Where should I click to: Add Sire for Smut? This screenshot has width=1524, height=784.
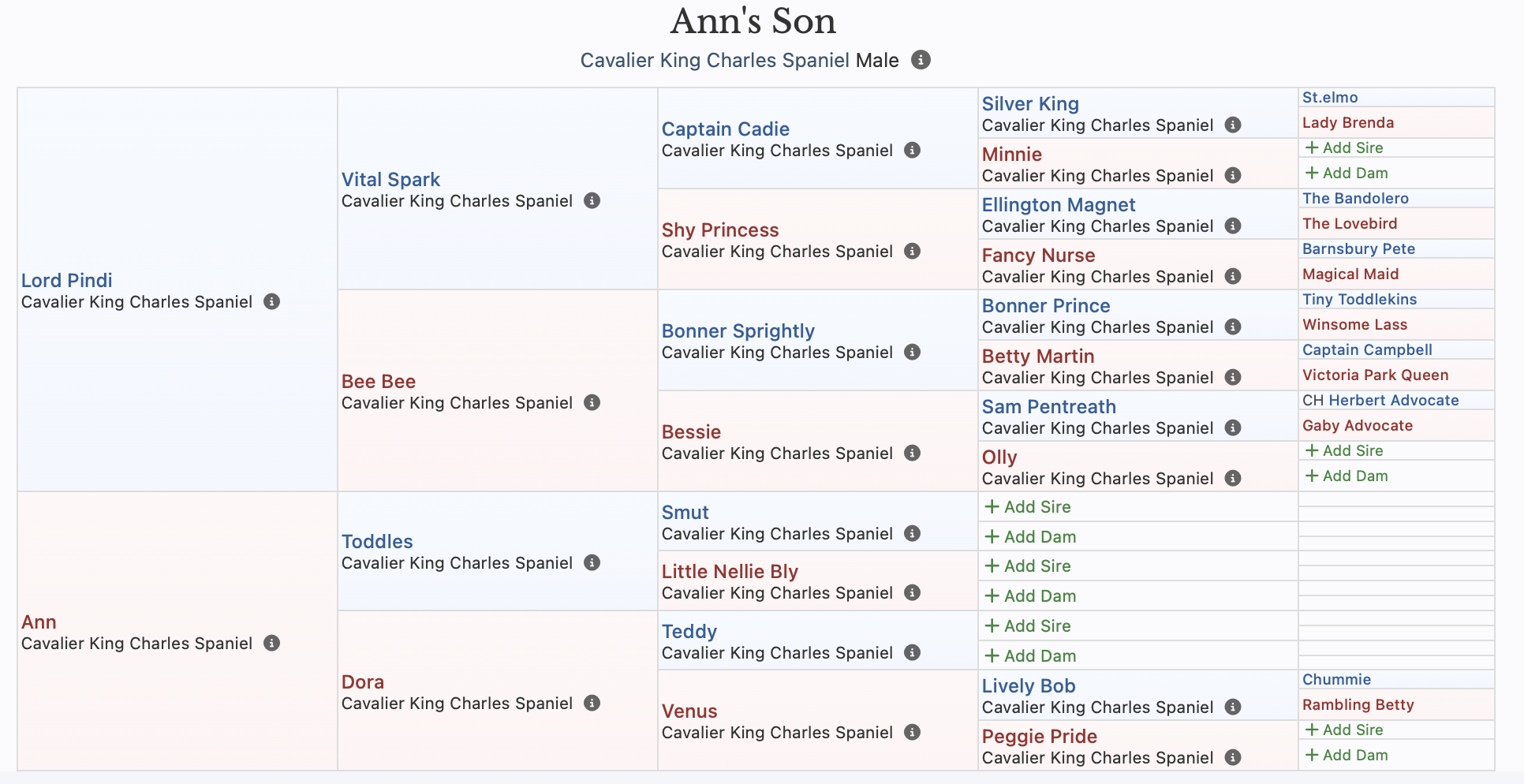click(1028, 506)
